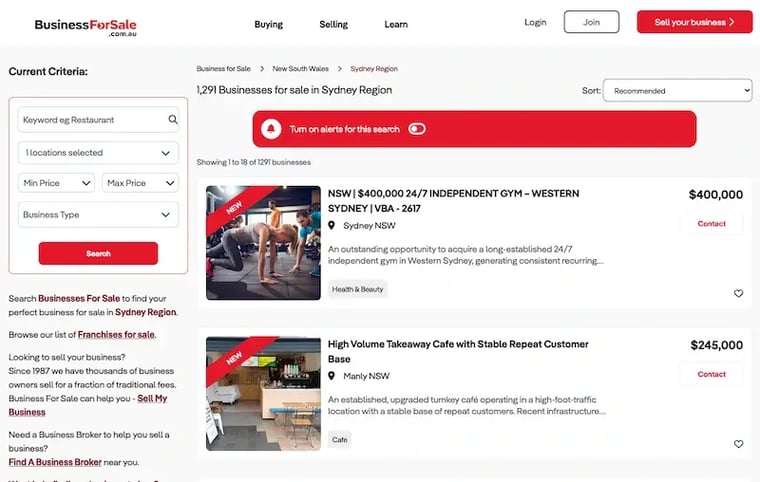Click the red Search button
760x482 pixels.
[98, 254]
